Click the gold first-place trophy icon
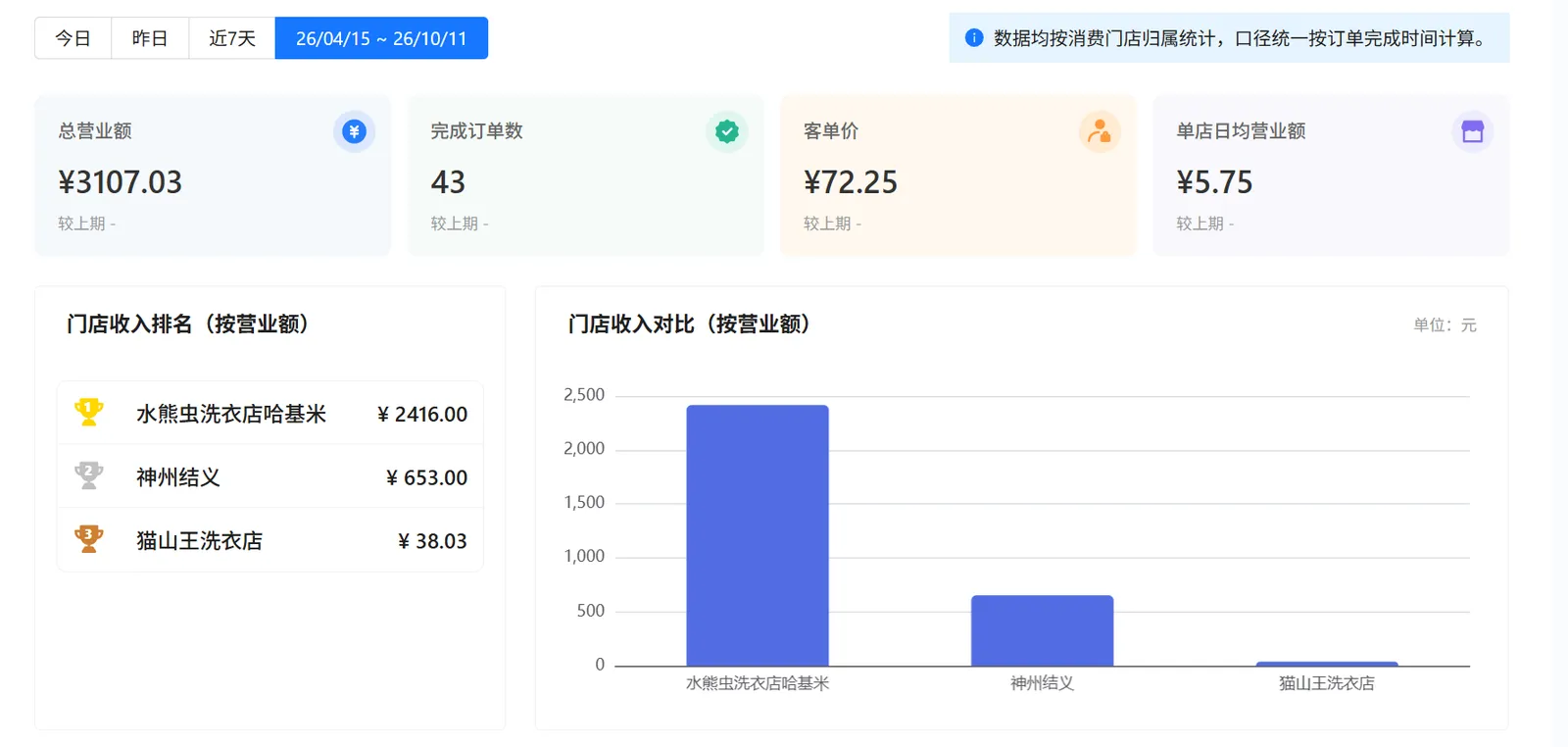The image size is (1568, 747). point(89,413)
